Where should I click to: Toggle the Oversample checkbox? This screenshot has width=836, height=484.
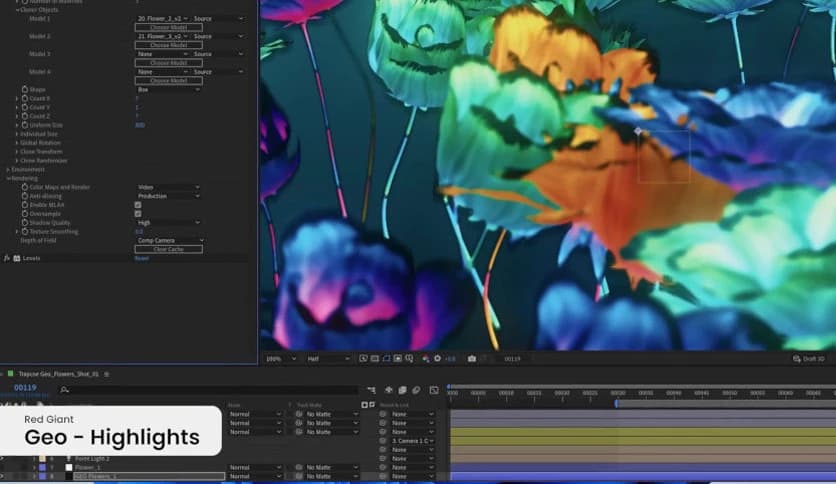(x=138, y=214)
